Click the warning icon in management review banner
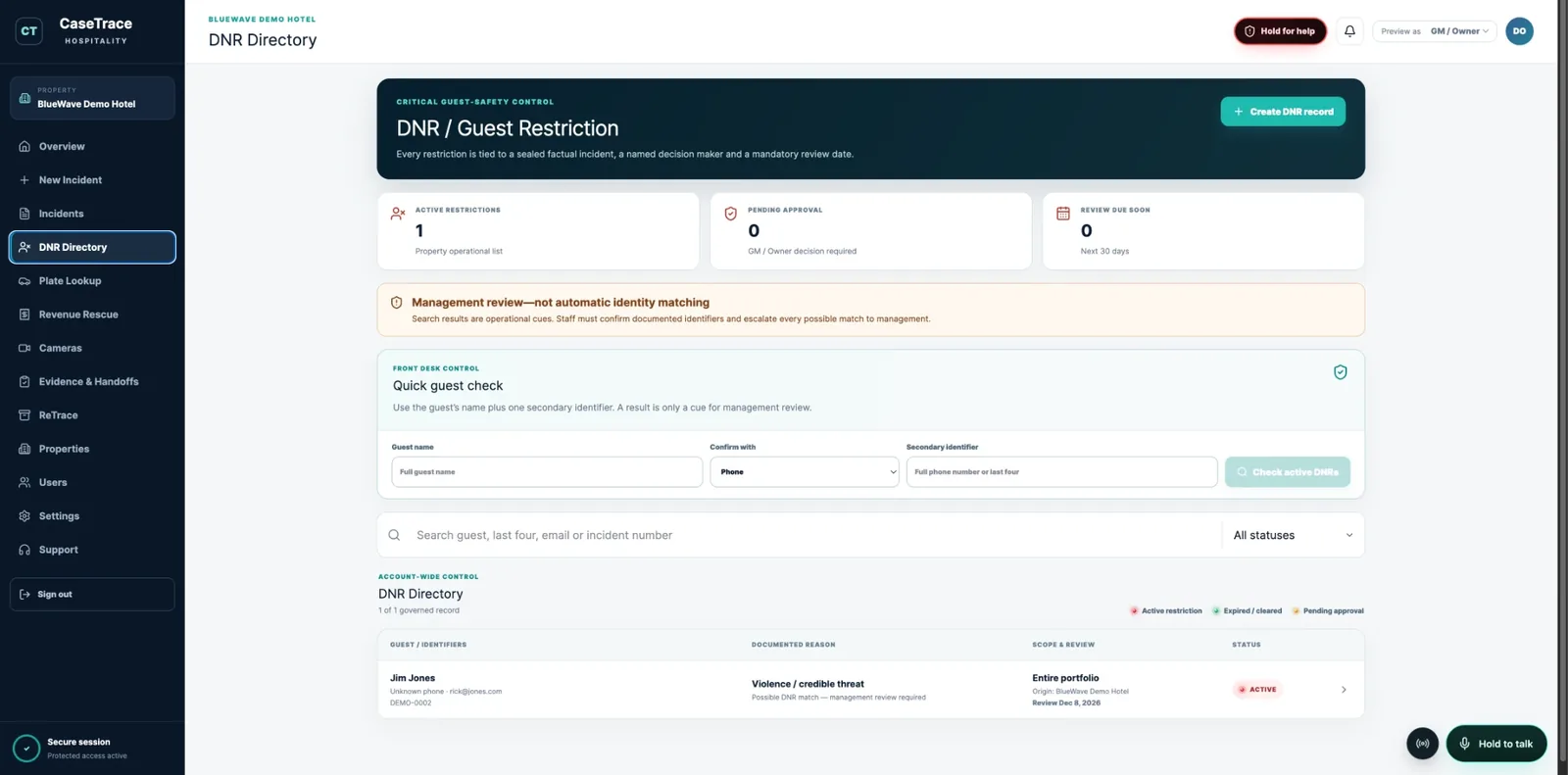 [x=397, y=303]
